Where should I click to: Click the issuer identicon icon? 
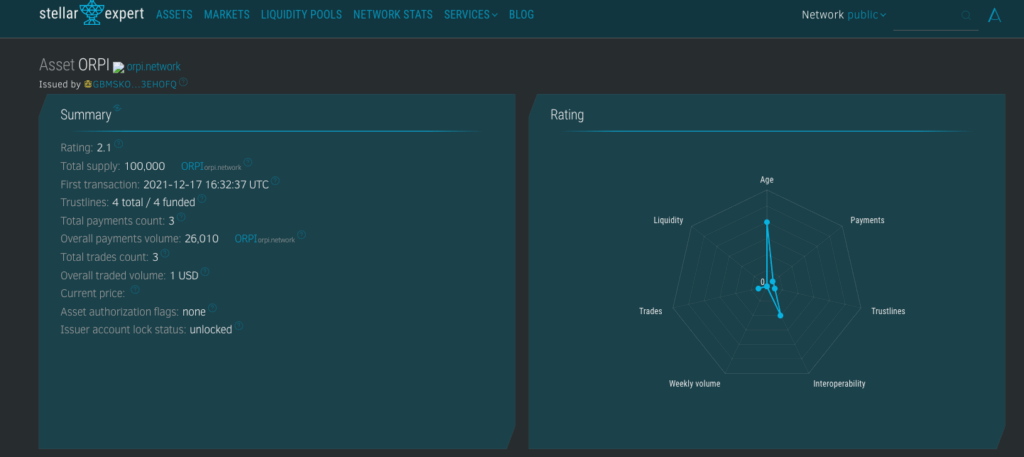pyautogui.click(x=88, y=84)
